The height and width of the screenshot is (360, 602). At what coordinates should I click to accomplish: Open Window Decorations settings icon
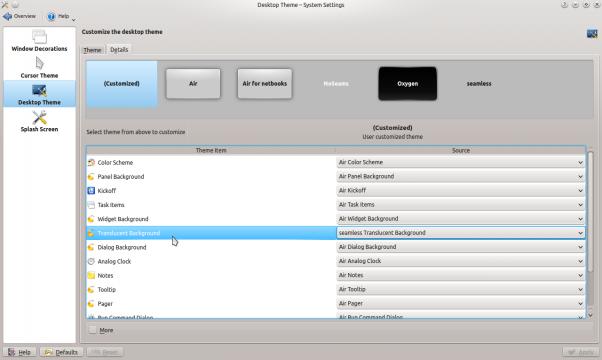pyautogui.click(x=39, y=37)
